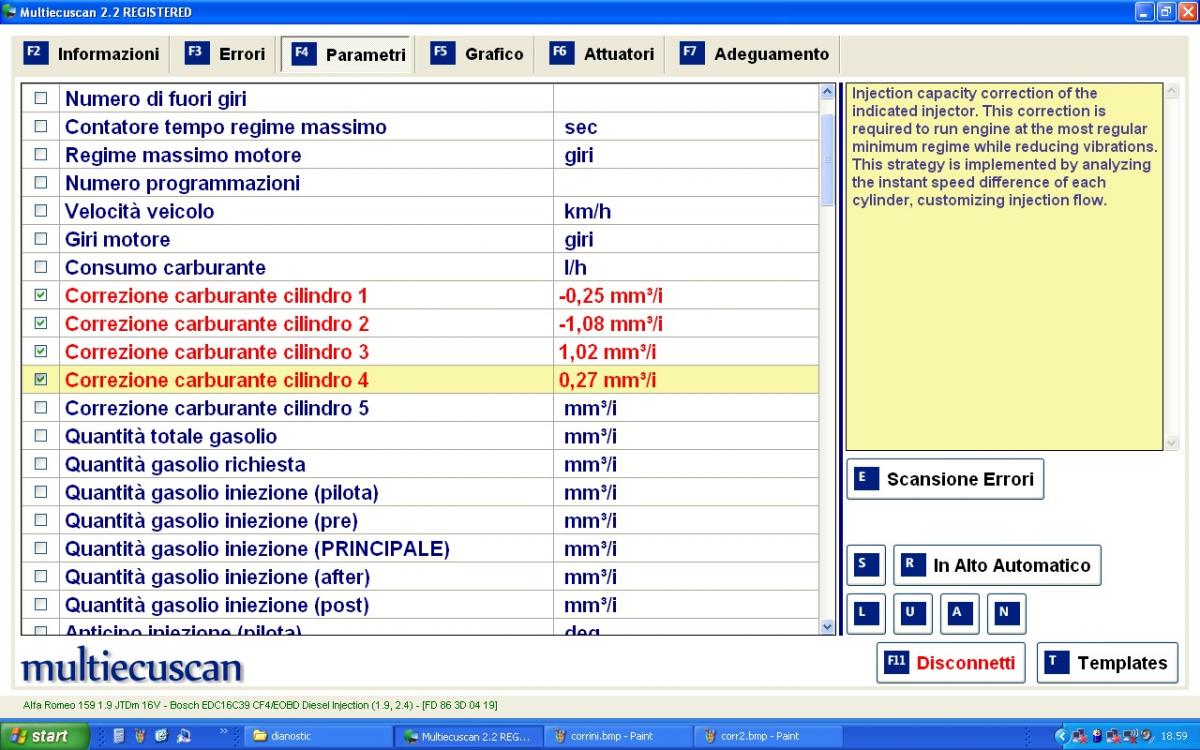
Task: Click the taskbar clock showing 18.59
Action: tap(1174, 736)
